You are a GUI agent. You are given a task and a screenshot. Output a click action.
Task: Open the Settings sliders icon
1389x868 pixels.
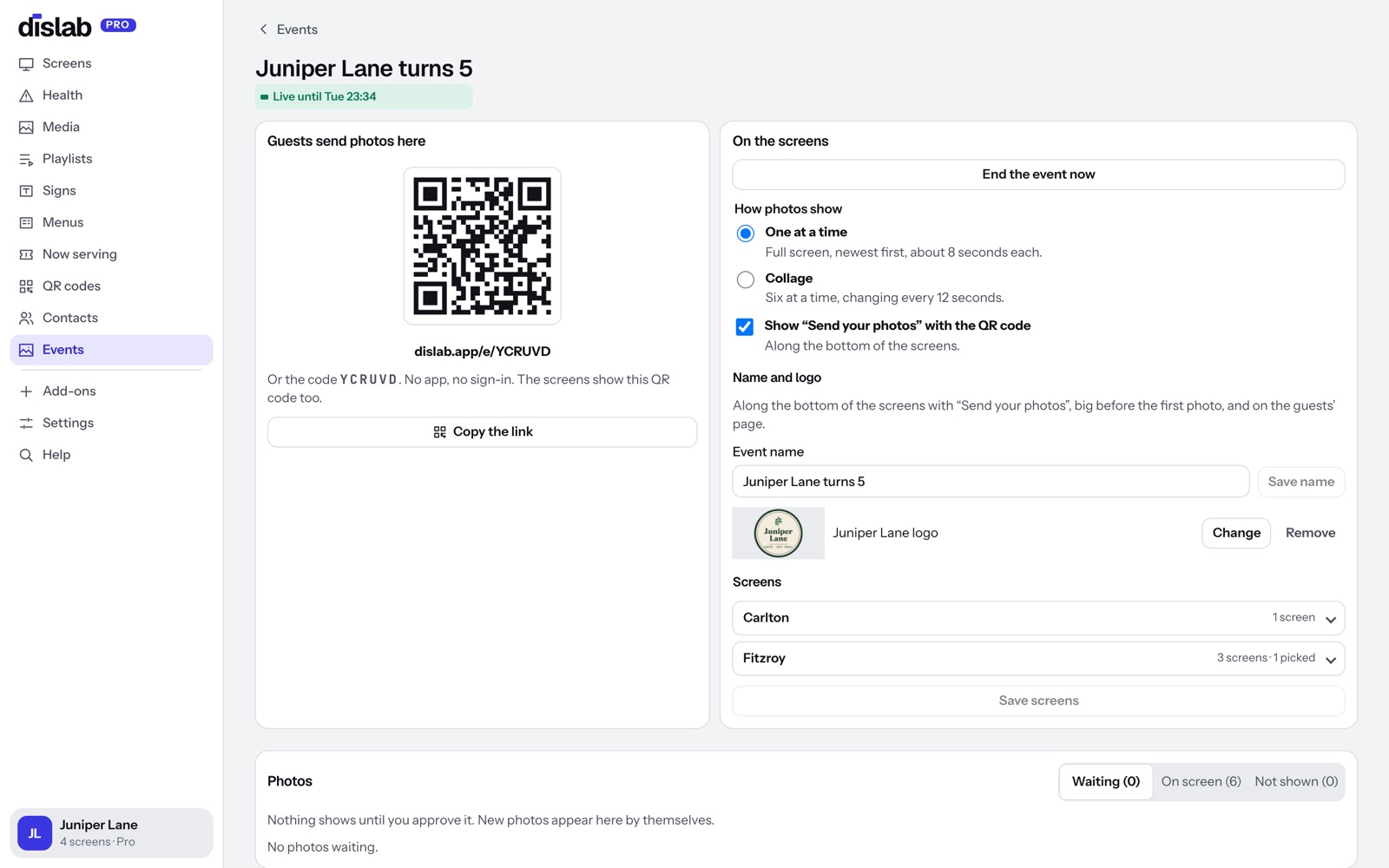click(26, 424)
